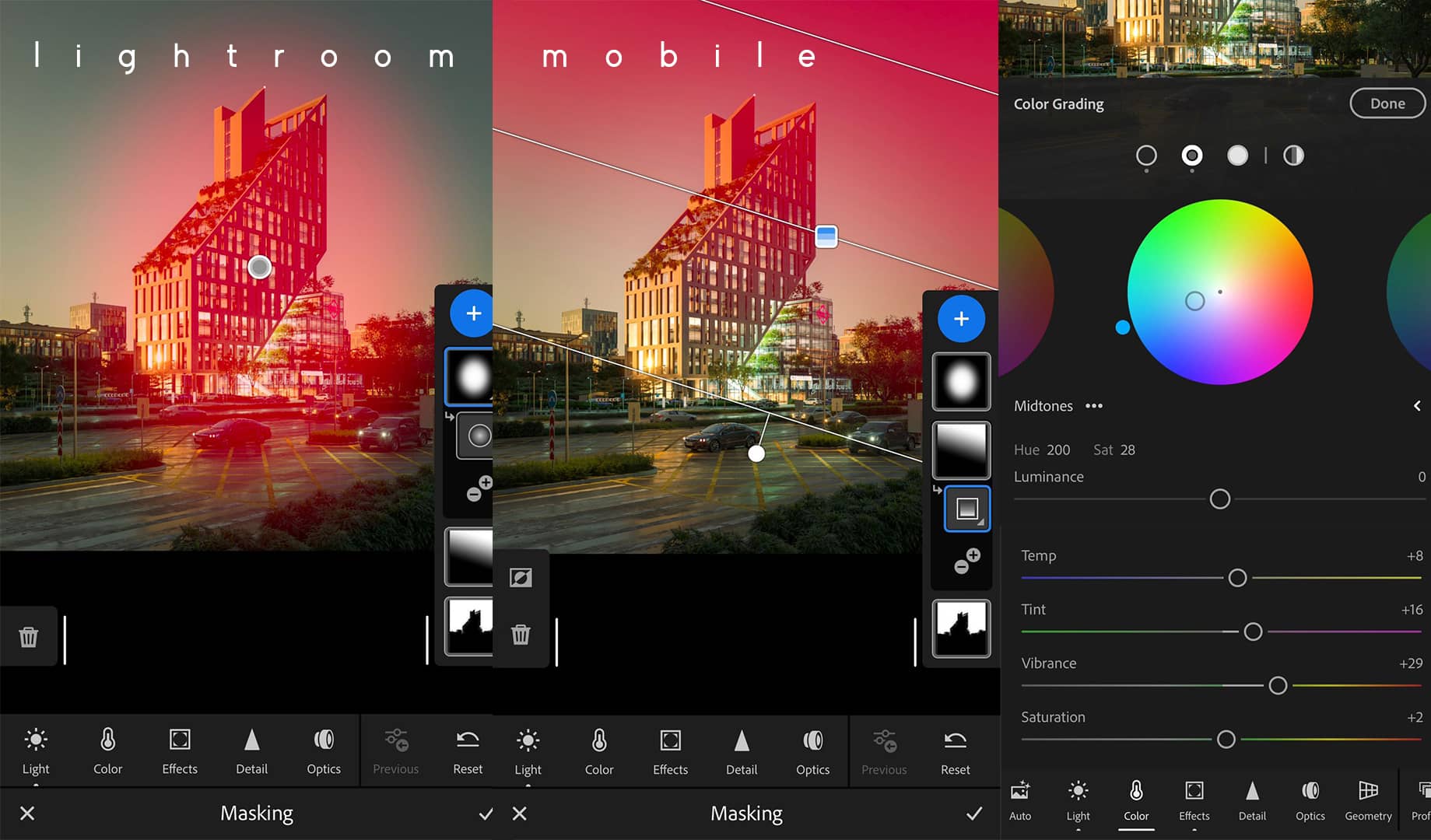1431x840 pixels.
Task: Collapse Midtones using the left chevron arrow
Action: 1416,406
